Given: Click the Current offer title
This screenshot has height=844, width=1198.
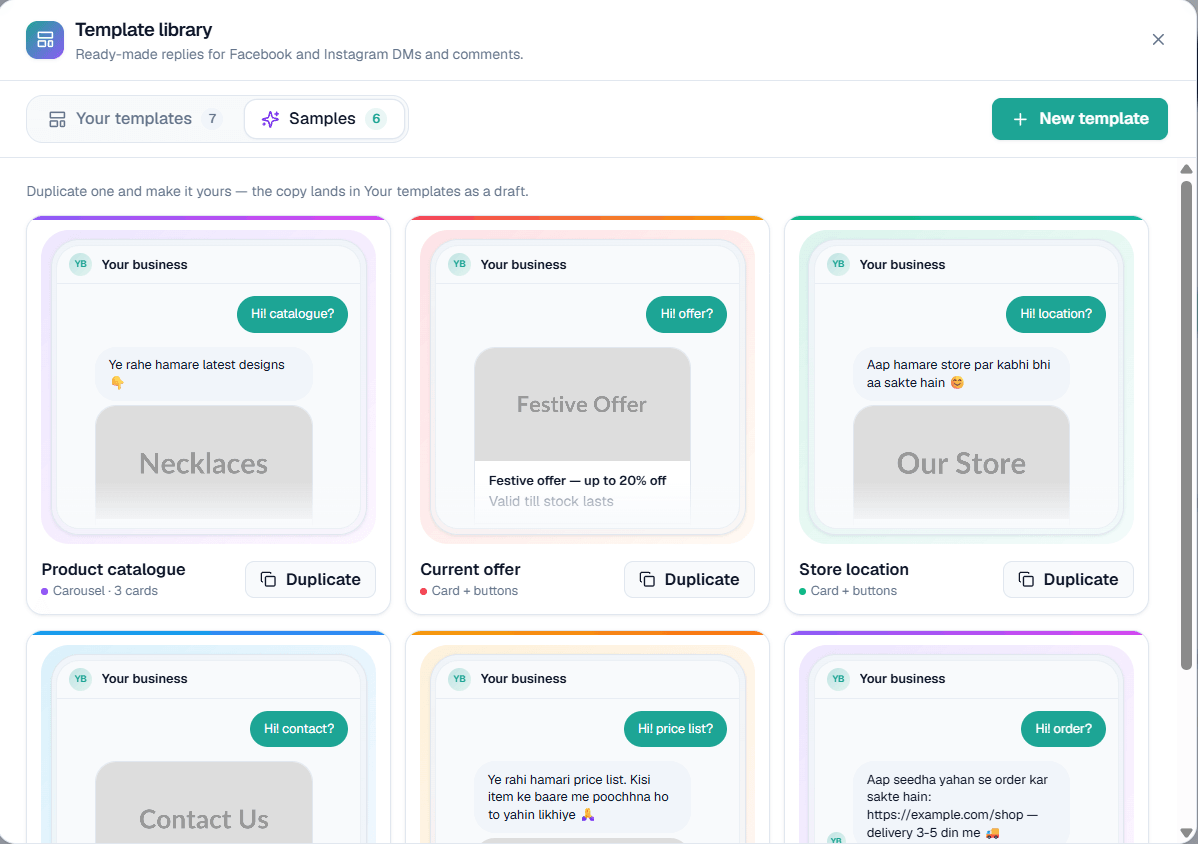Looking at the screenshot, I should tap(470, 569).
